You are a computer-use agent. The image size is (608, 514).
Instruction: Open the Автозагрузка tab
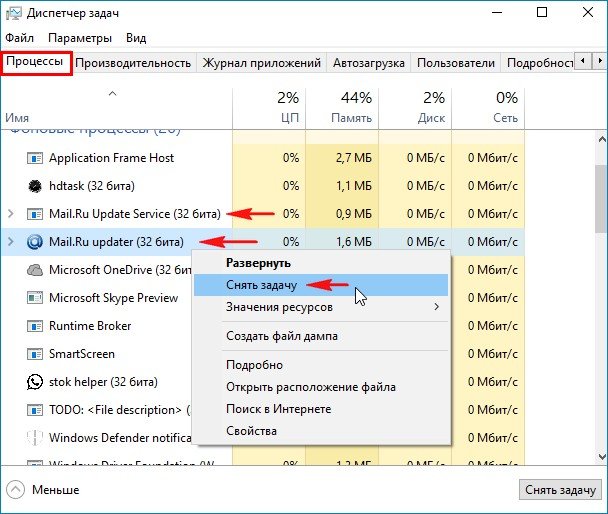368,63
